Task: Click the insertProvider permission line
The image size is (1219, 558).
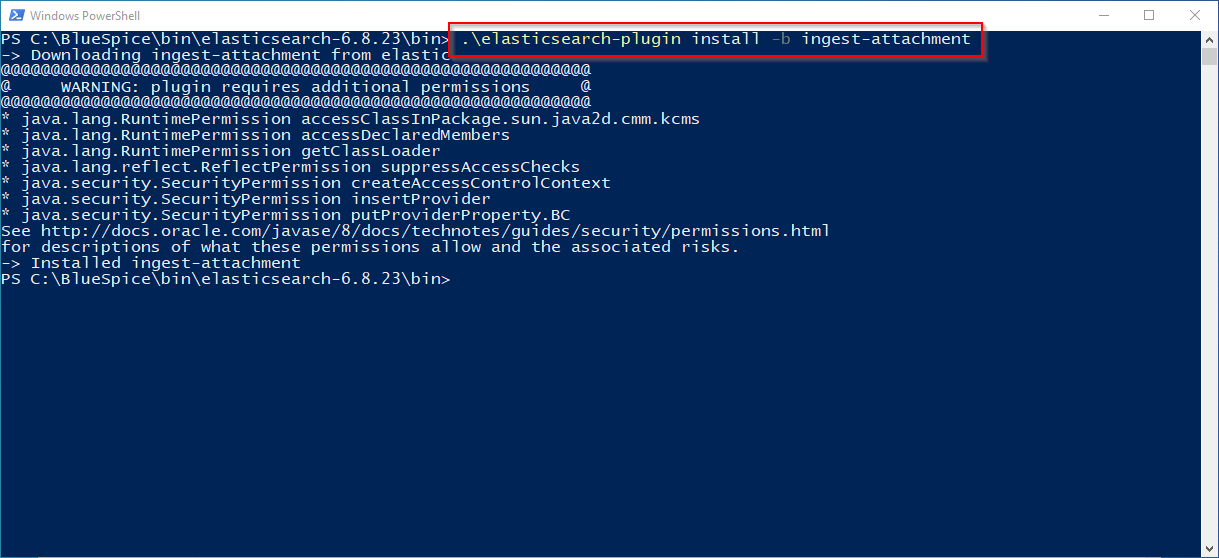Action: (255, 199)
